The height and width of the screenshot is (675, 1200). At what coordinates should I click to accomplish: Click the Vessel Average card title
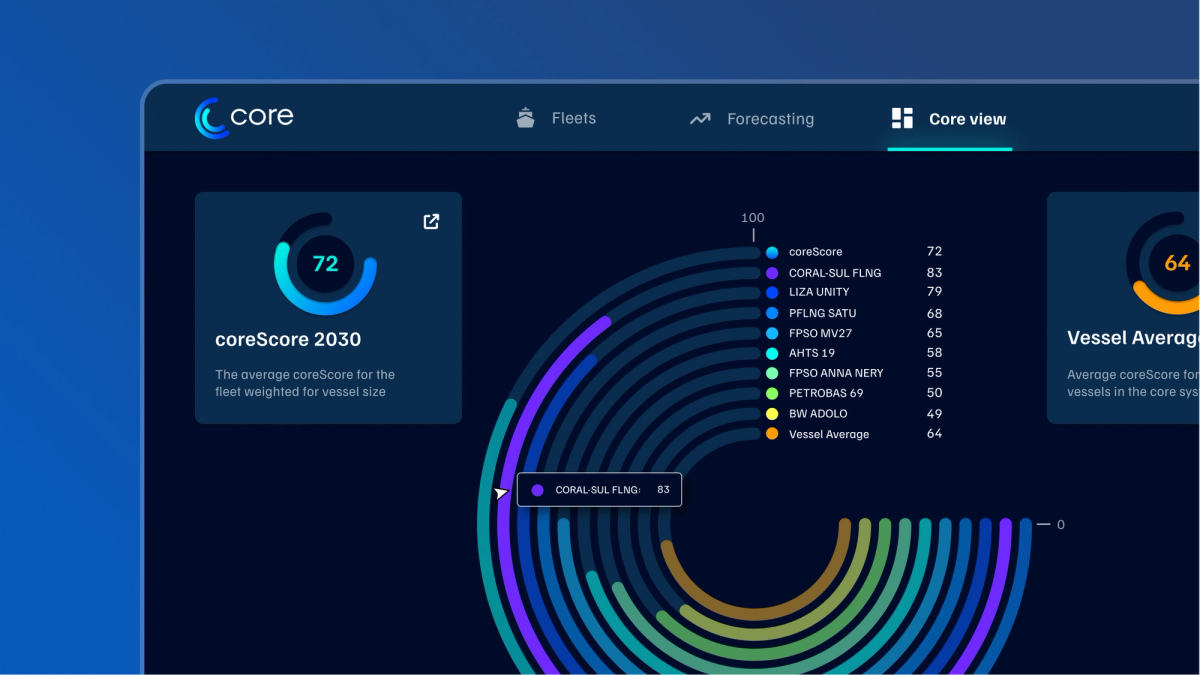coord(1133,339)
